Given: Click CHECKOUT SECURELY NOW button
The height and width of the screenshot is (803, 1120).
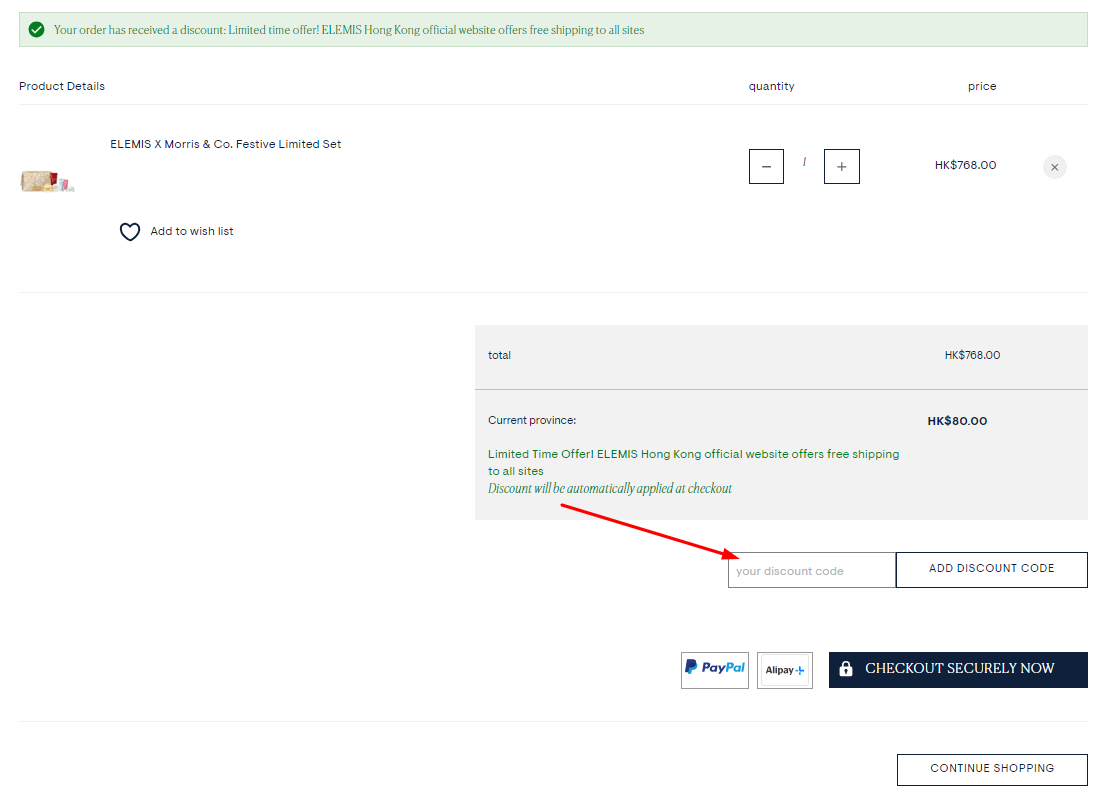Looking at the screenshot, I should 958,669.
